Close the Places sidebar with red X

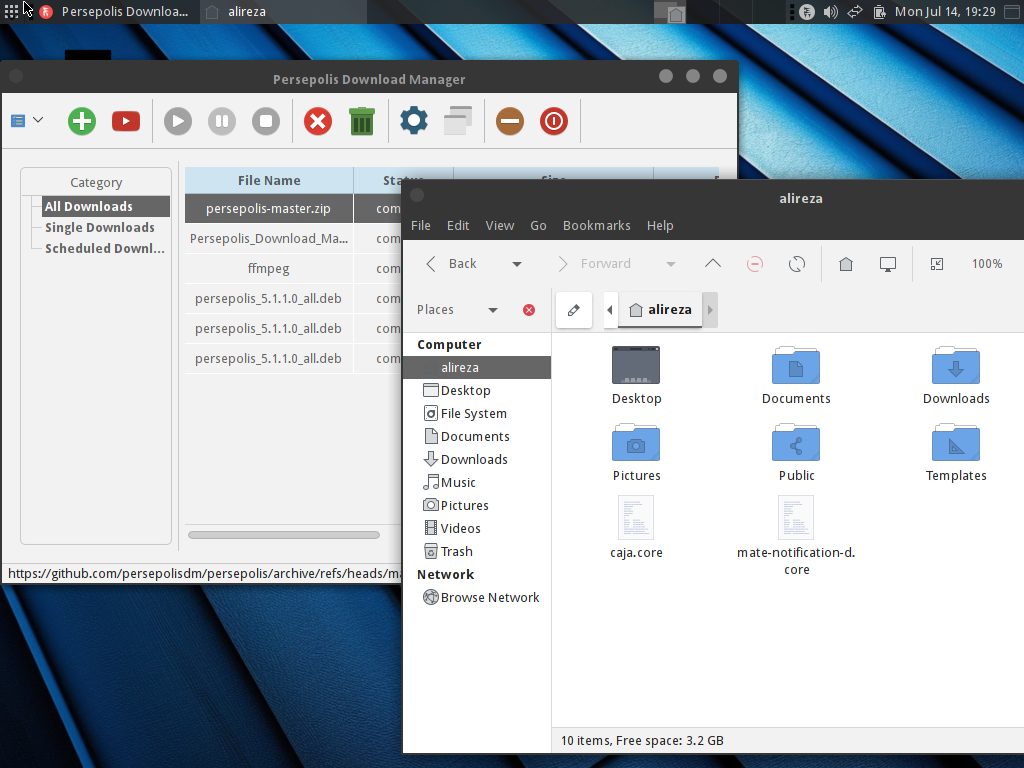coord(529,310)
